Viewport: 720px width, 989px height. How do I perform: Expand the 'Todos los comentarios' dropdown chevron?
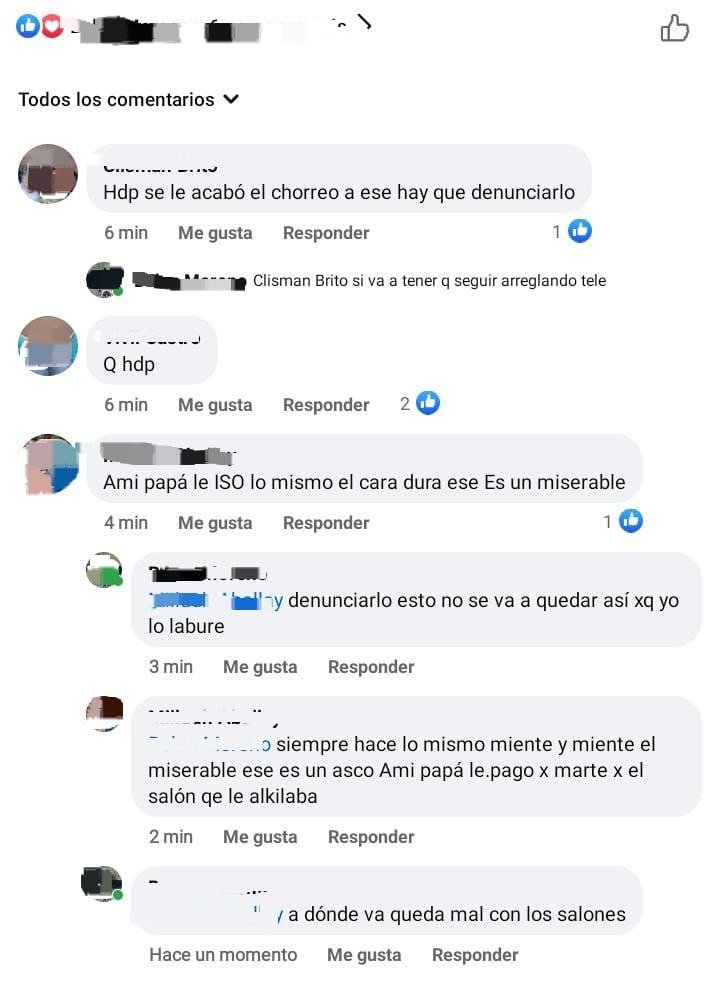[x=231, y=99]
